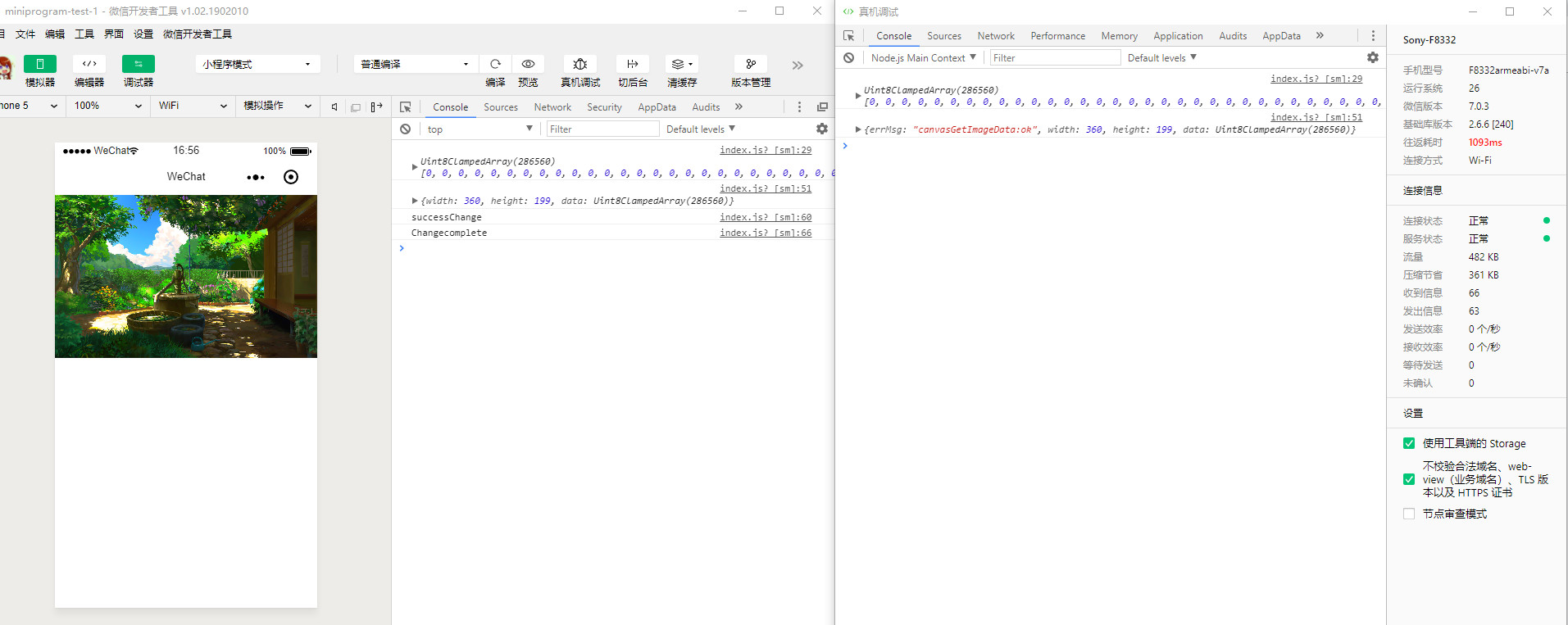
Task: Clear console in remote debug window
Action: click(848, 58)
